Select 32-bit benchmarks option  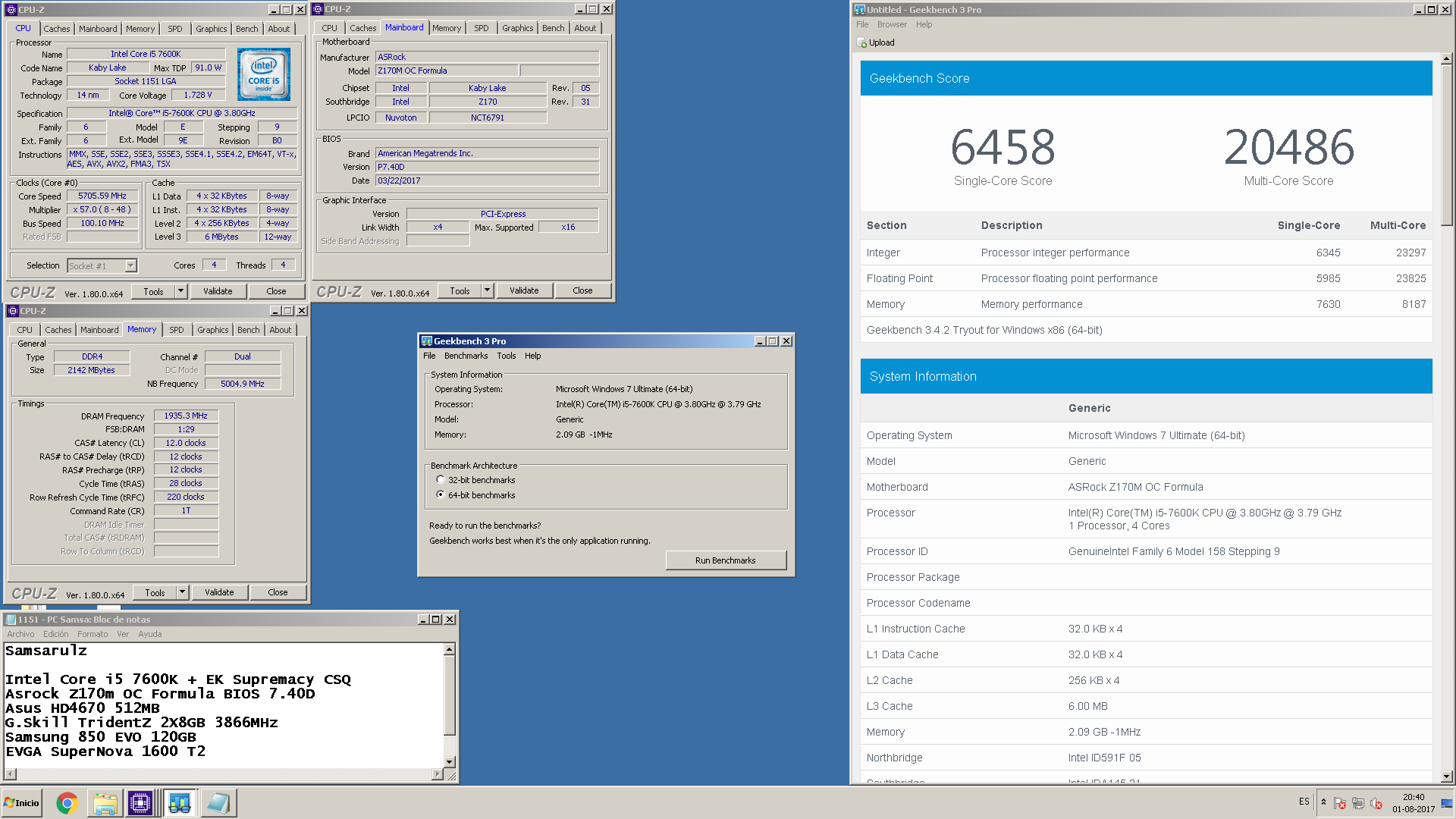pos(441,480)
